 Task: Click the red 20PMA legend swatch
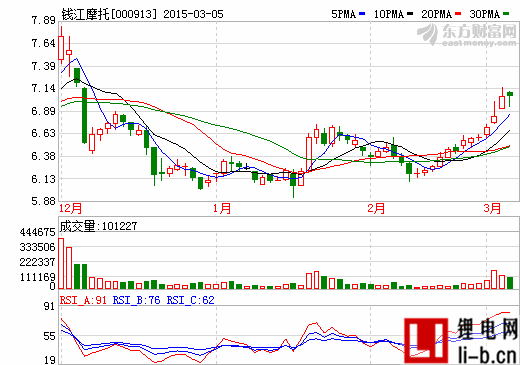tap(458, 14)
